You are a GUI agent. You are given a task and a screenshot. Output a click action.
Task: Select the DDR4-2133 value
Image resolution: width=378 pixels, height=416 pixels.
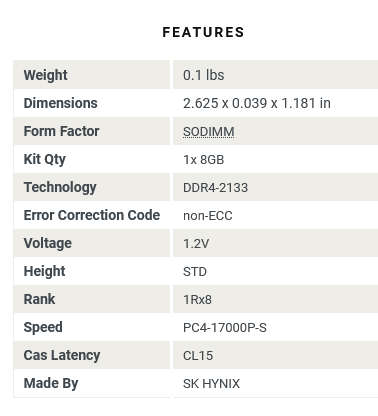click(x=215, y=188)
